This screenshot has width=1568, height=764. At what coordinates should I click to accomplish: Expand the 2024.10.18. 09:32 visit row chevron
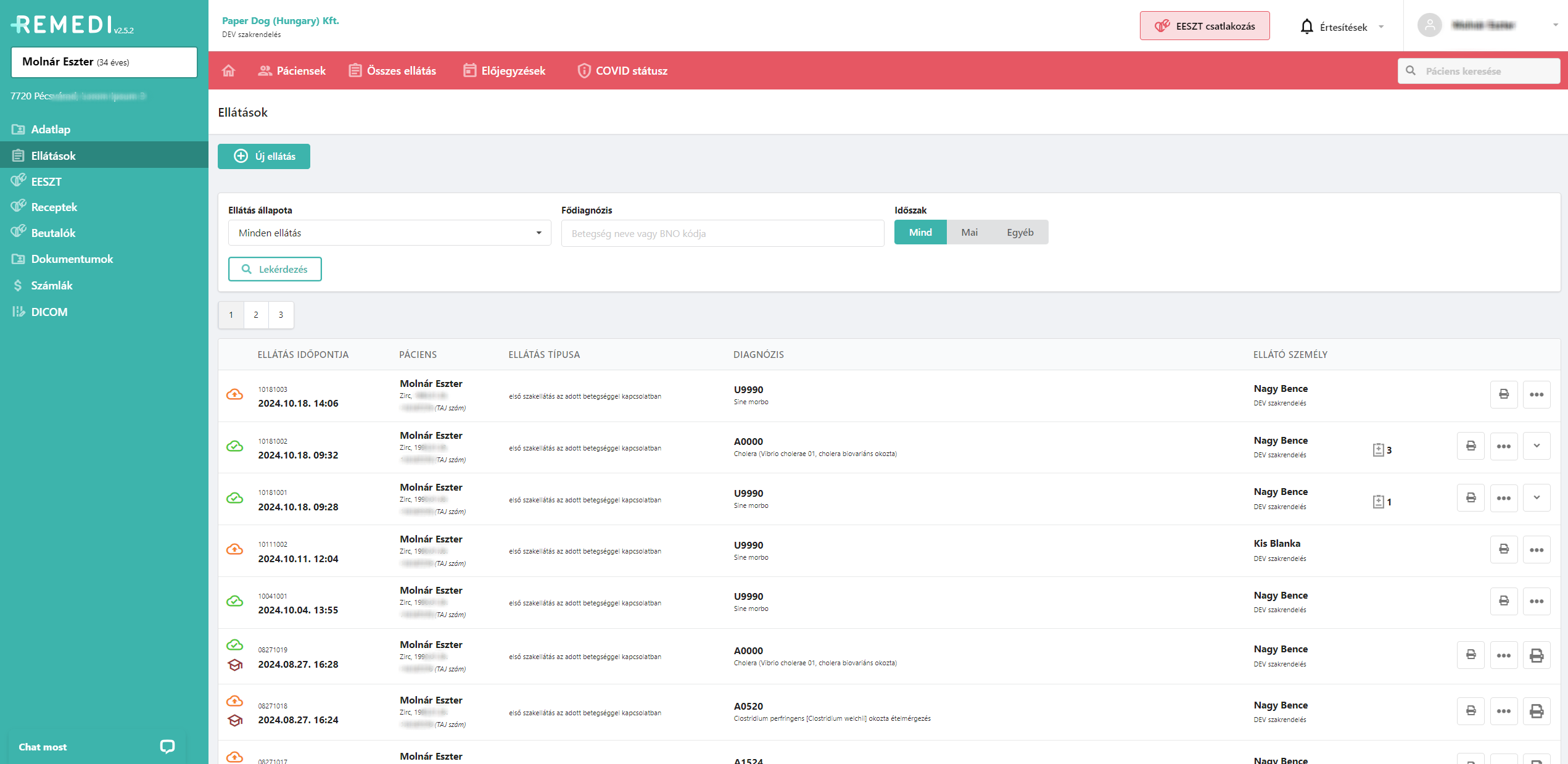[x=1536, y=446]
